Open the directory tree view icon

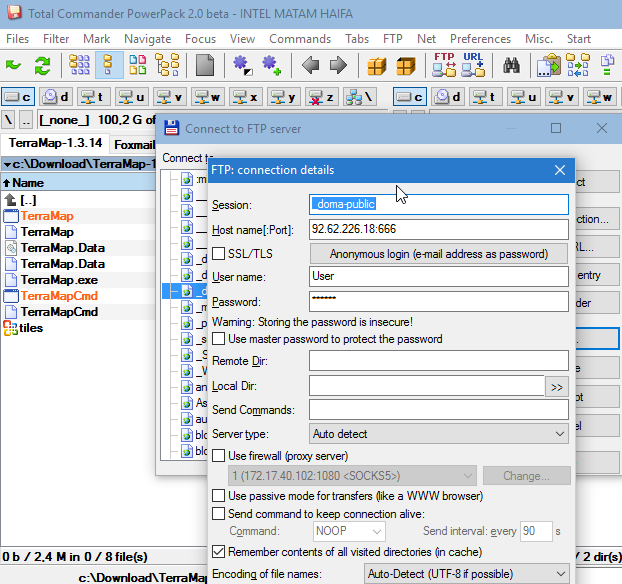167,65
